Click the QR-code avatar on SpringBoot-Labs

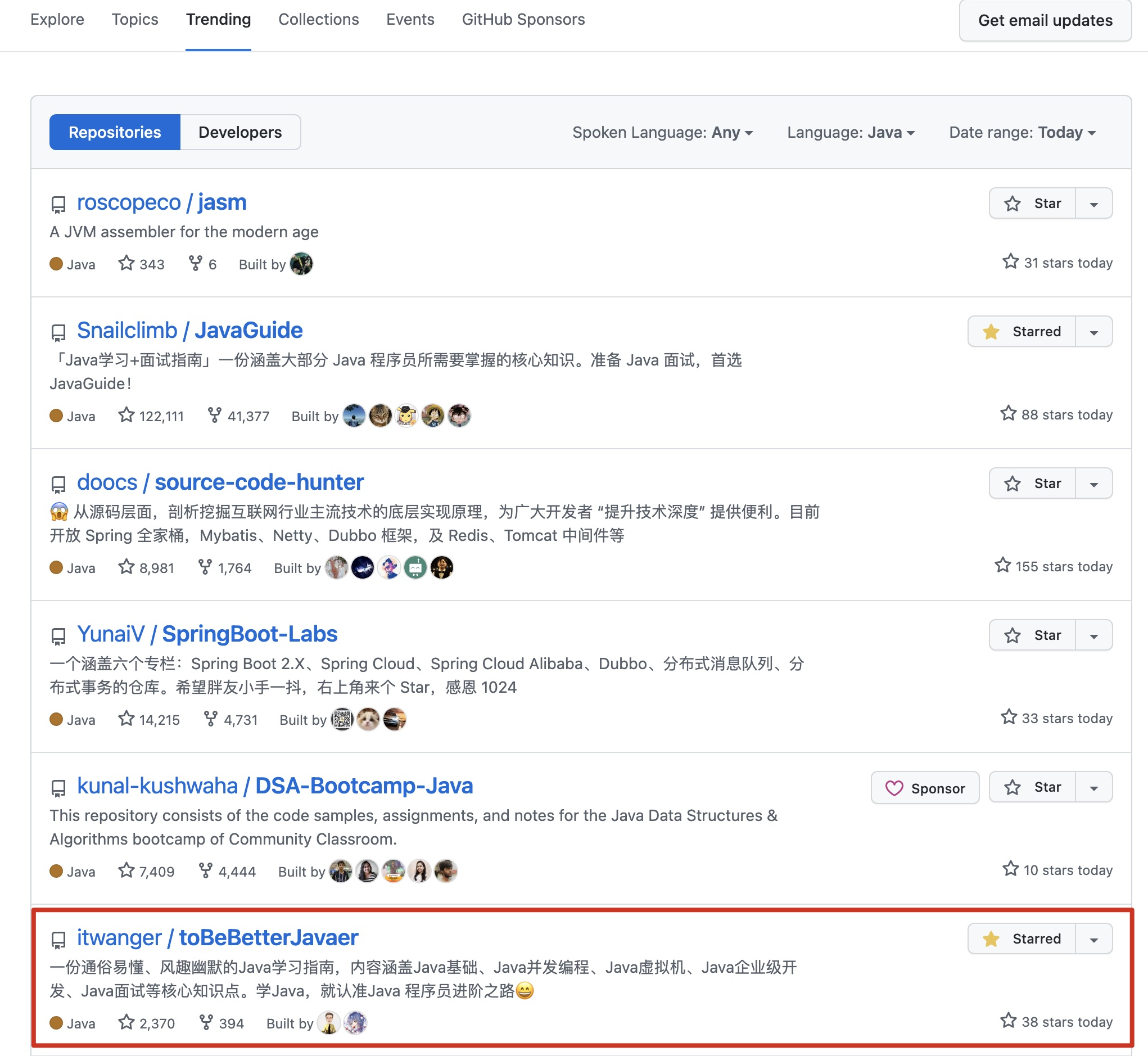click(342, 719)
